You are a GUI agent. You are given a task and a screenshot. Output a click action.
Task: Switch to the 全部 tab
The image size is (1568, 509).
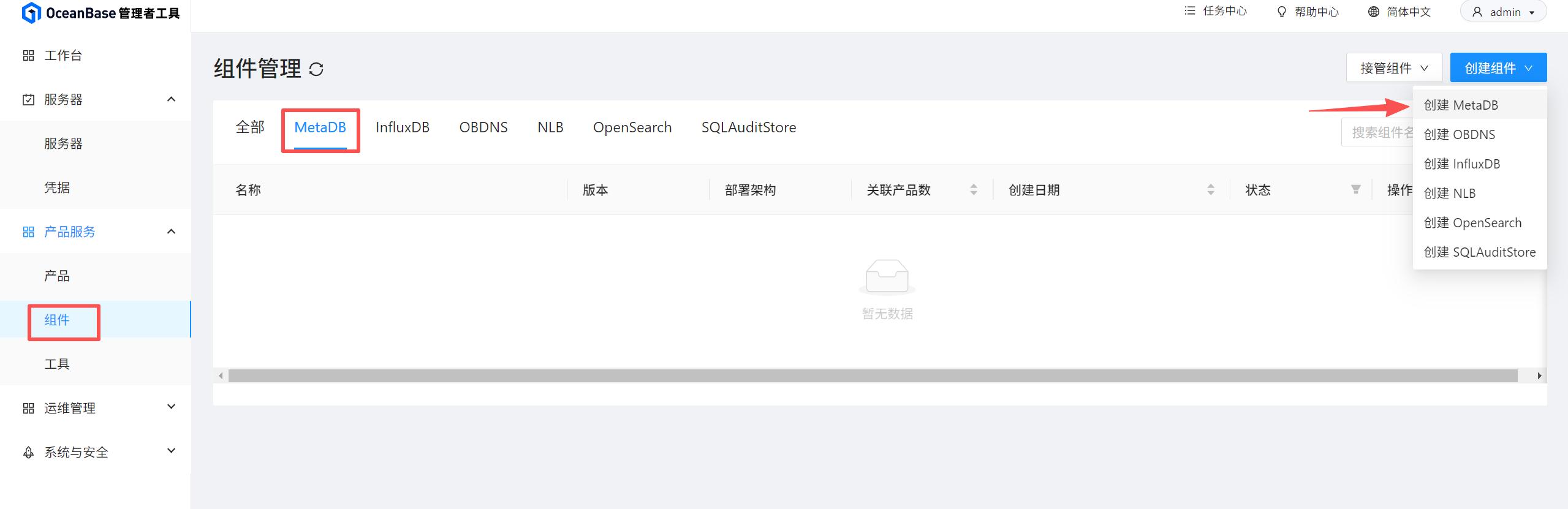pos(250,127)
